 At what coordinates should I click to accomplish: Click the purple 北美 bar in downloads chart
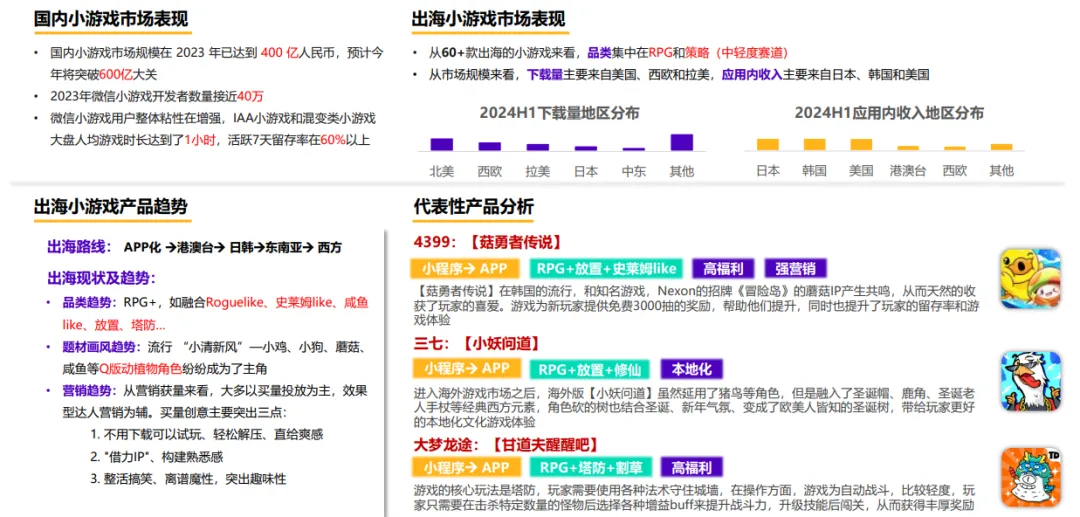coord(441,144)
